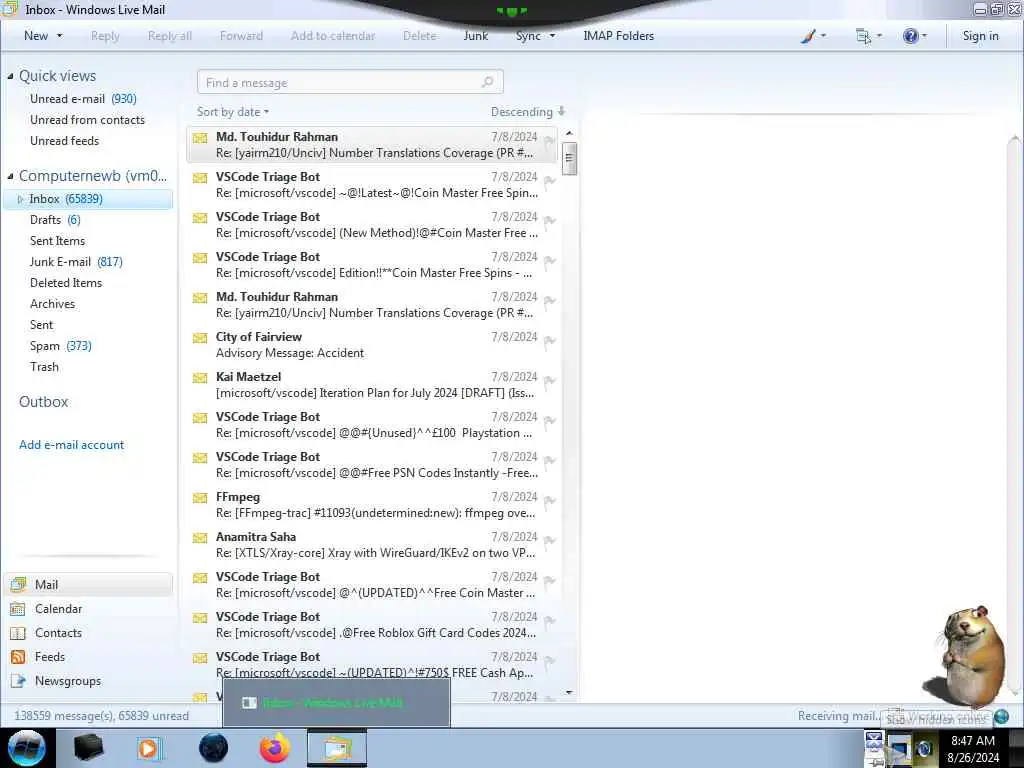Viewport: 1024px width, 768px height.
Task: Open the blue Help question mark icon
Action: 910,37
